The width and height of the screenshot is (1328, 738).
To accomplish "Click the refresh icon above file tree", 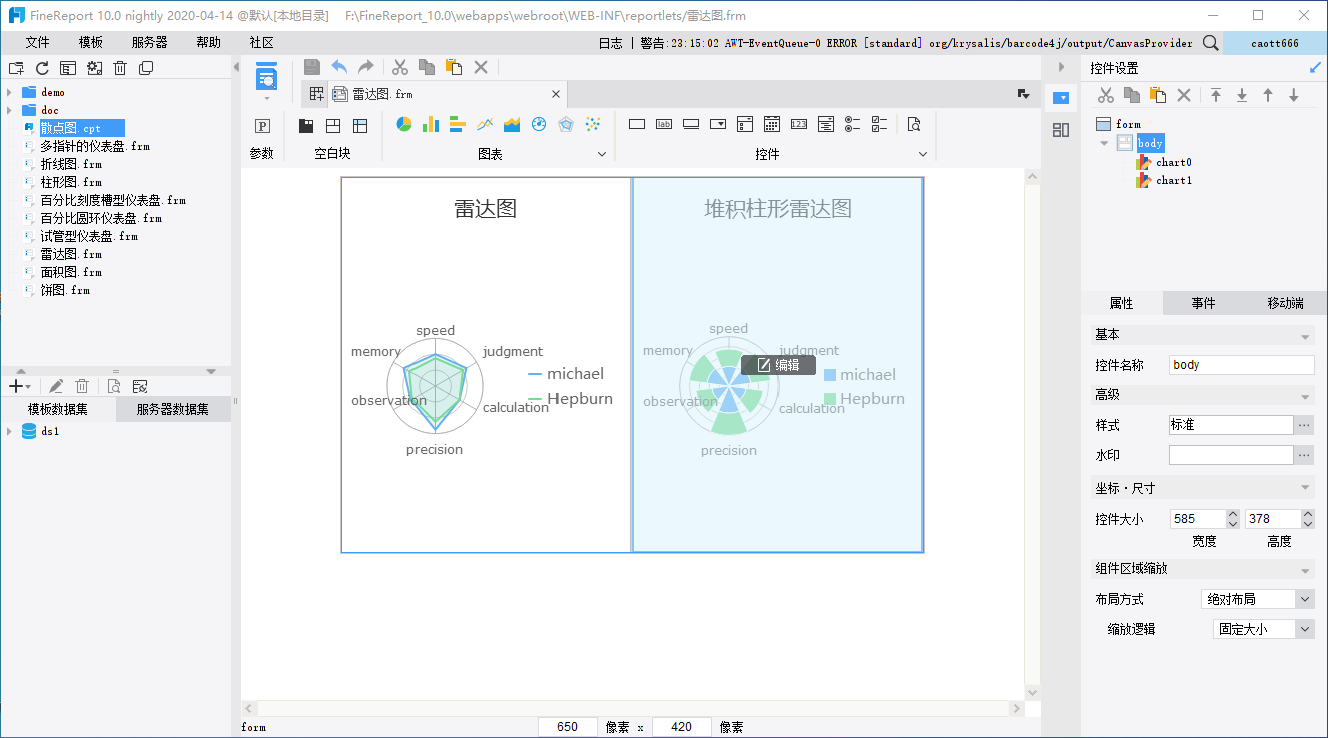I will (42, 68).
